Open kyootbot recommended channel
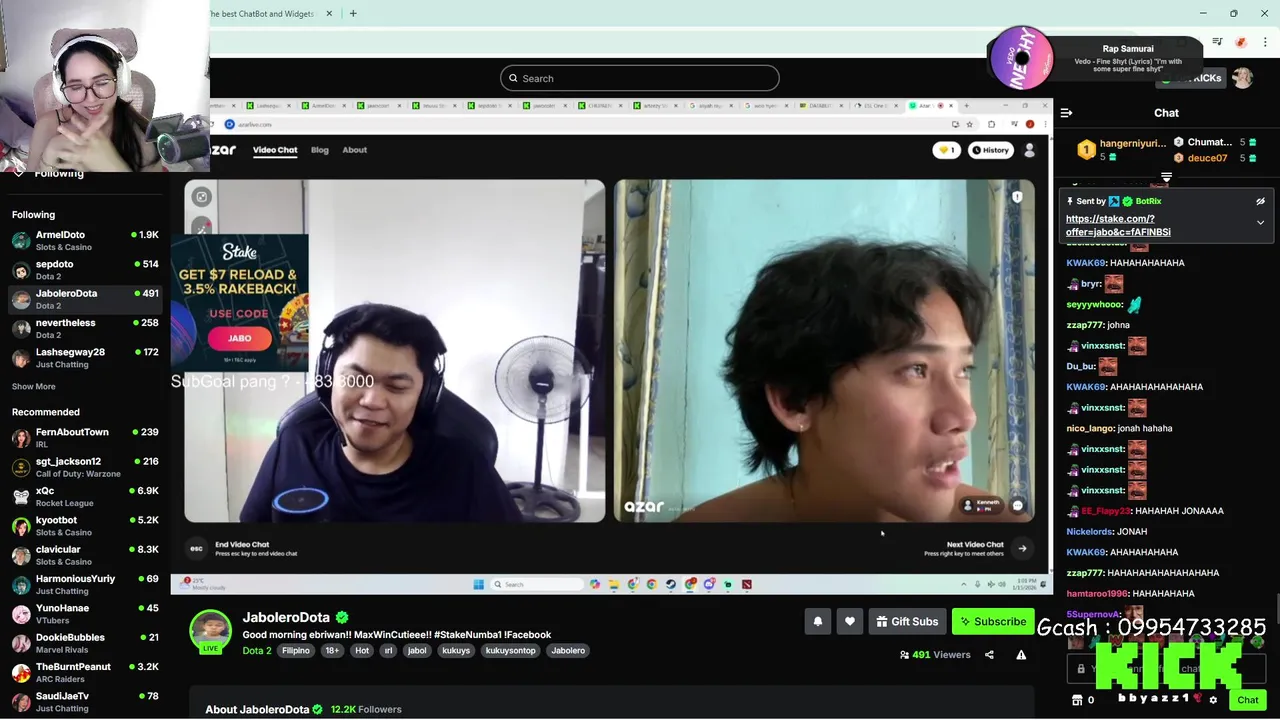The height and width of the screenshot is (720, 1280). (x=85, y=526)
